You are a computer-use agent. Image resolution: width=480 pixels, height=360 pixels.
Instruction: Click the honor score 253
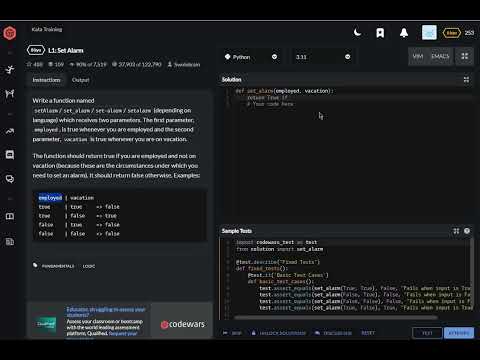(469, 33)
